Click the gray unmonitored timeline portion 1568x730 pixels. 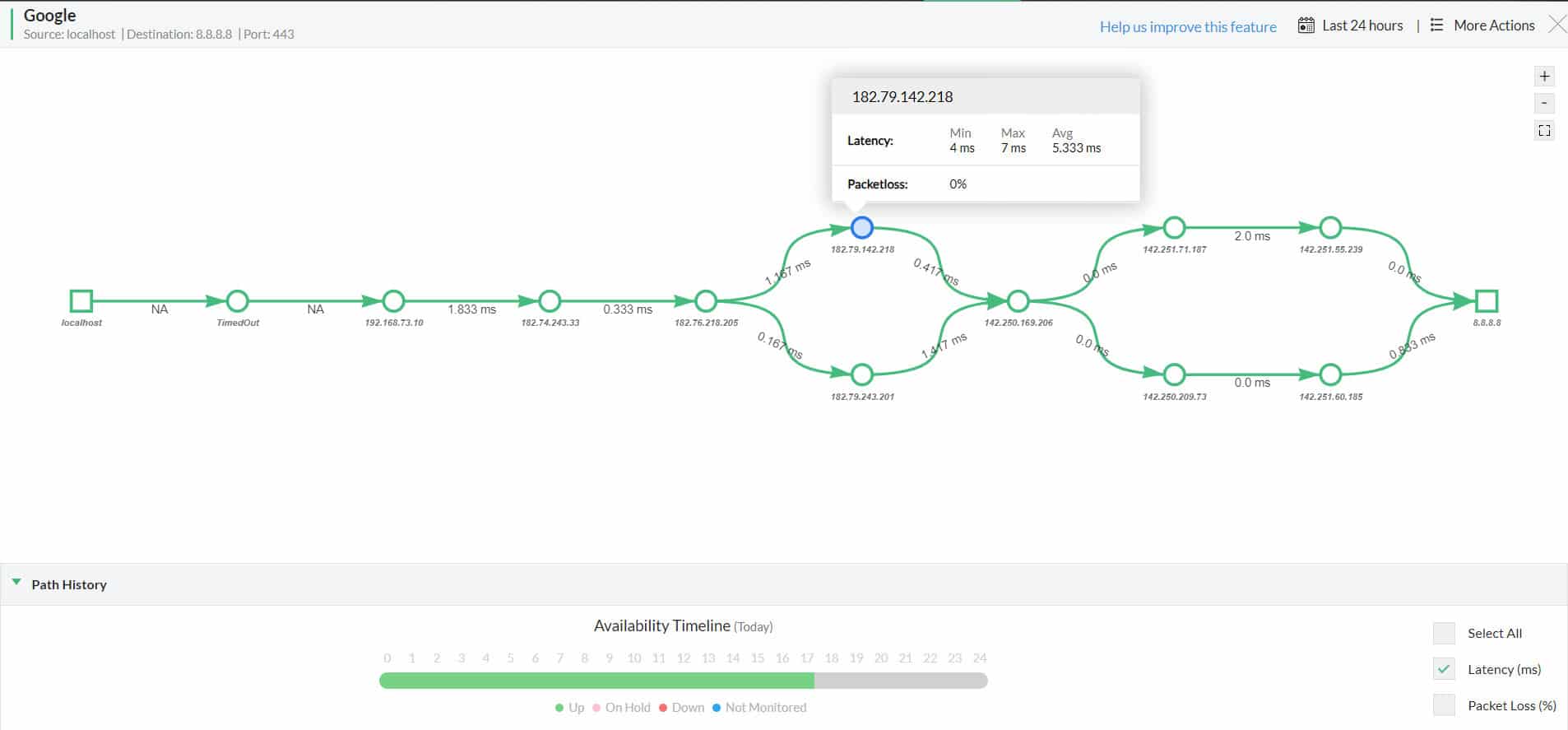point(901,681)
